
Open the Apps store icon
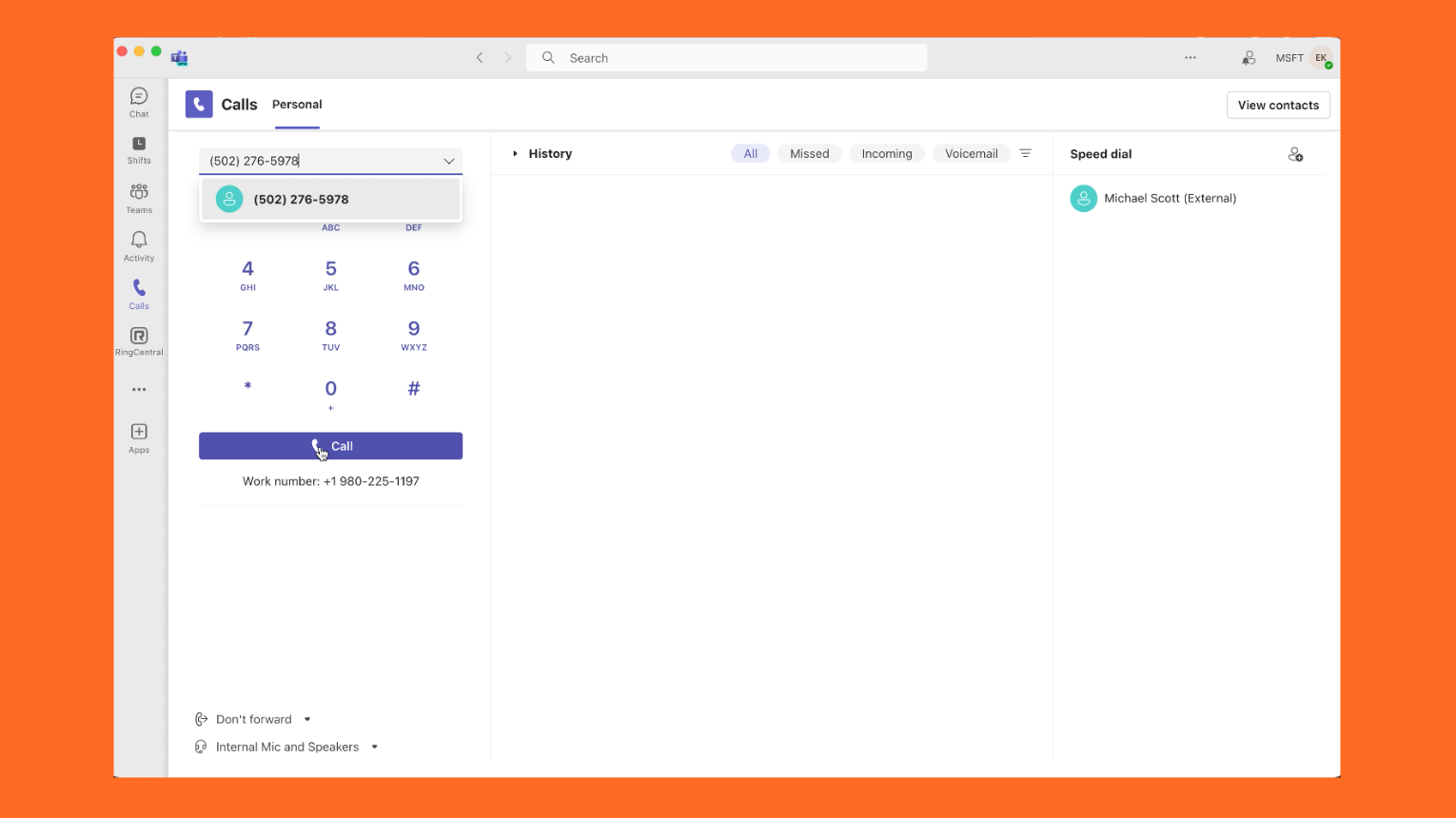point(139,438)
